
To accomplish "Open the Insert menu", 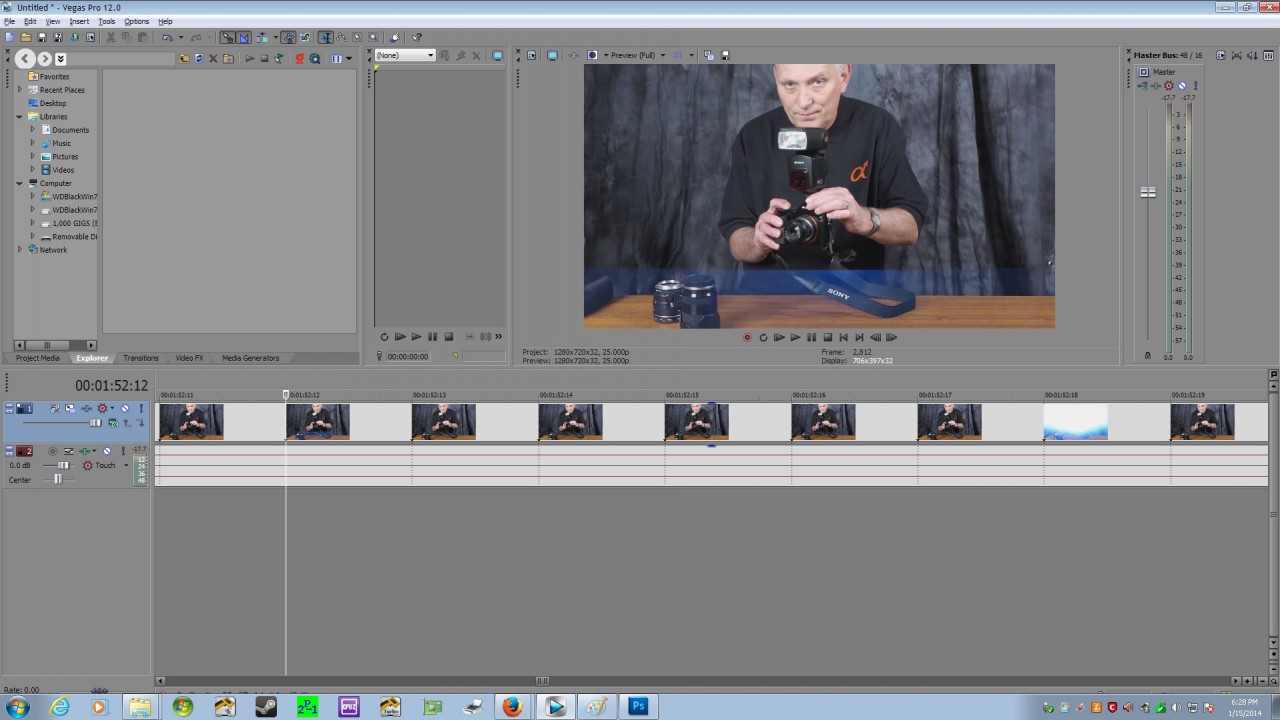I will pyautogui.click(x=79, y=21).
